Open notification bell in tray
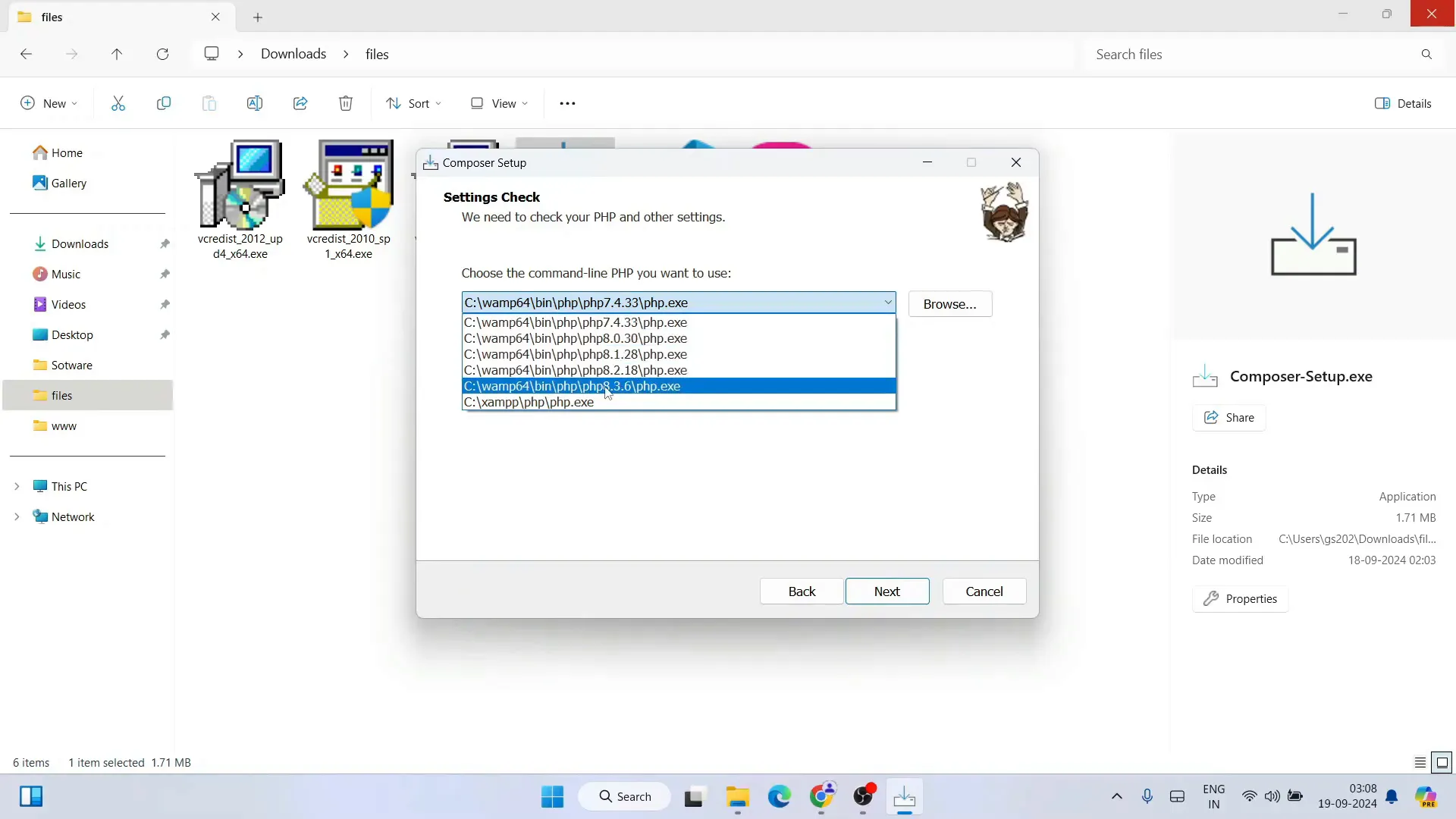The height and width of the screenshot is (819, 1456). (x=1392, y=797)
